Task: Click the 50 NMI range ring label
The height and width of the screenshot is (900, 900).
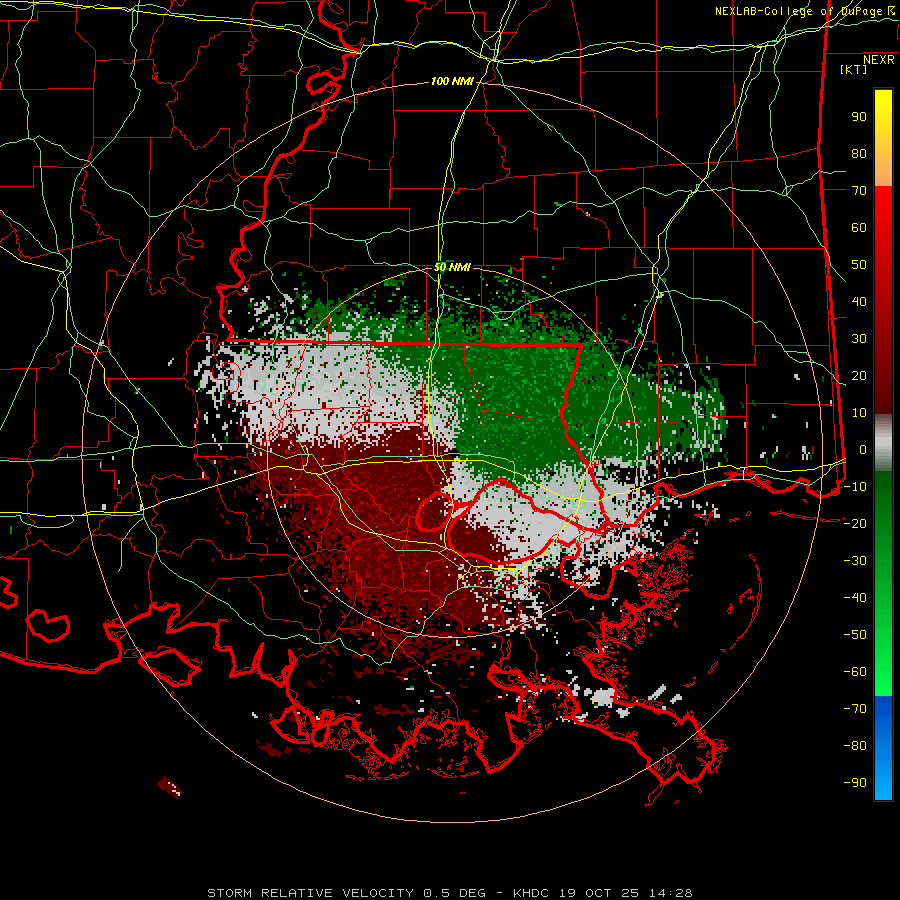Action: [x=452, y=267]
